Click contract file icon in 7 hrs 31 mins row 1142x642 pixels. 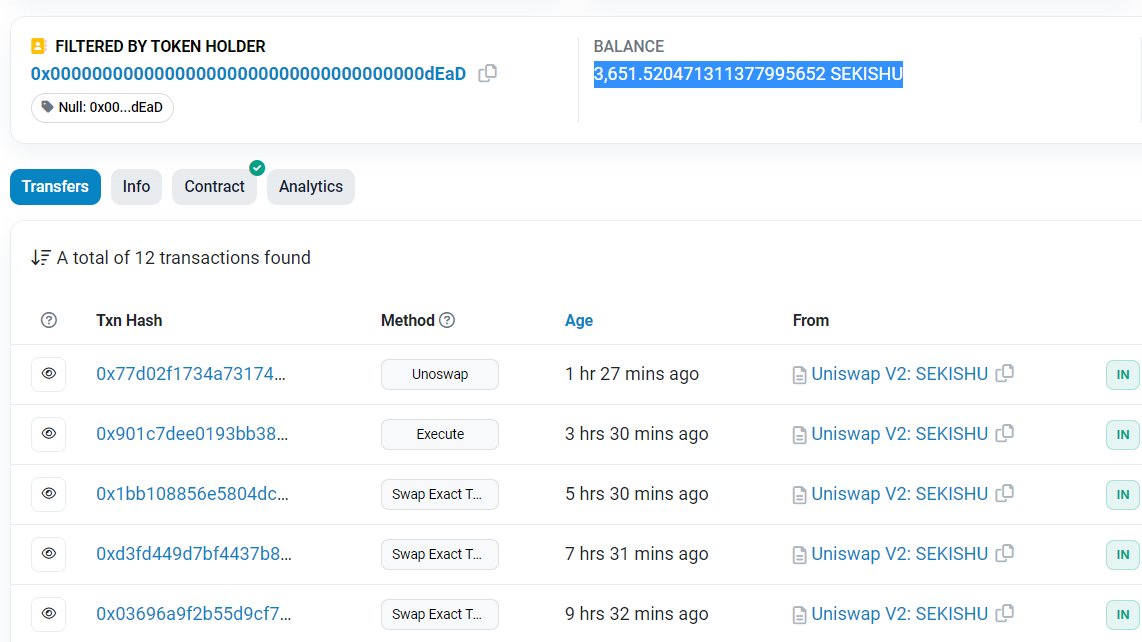tap(799, 555)
